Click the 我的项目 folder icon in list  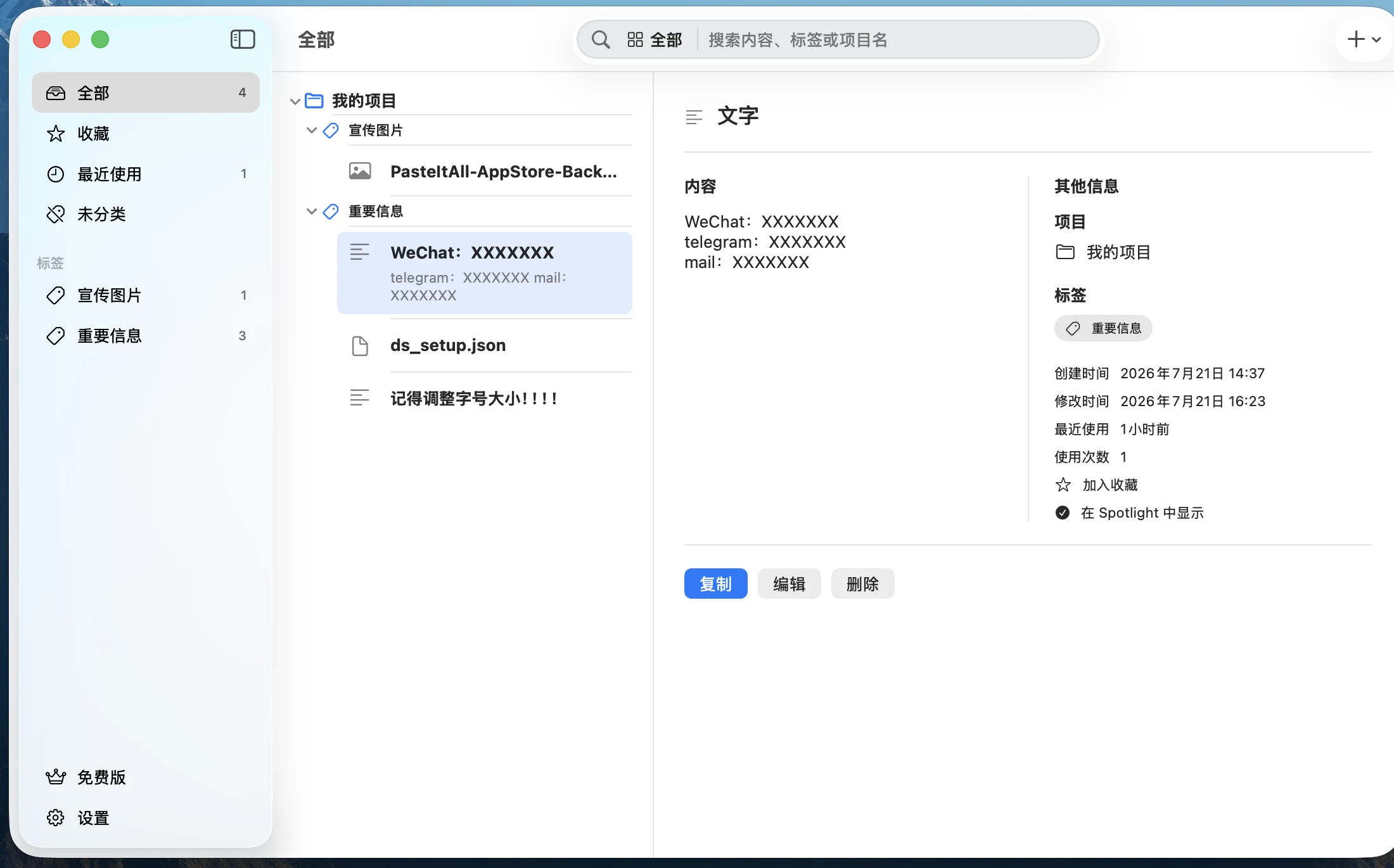pos(314,100)
